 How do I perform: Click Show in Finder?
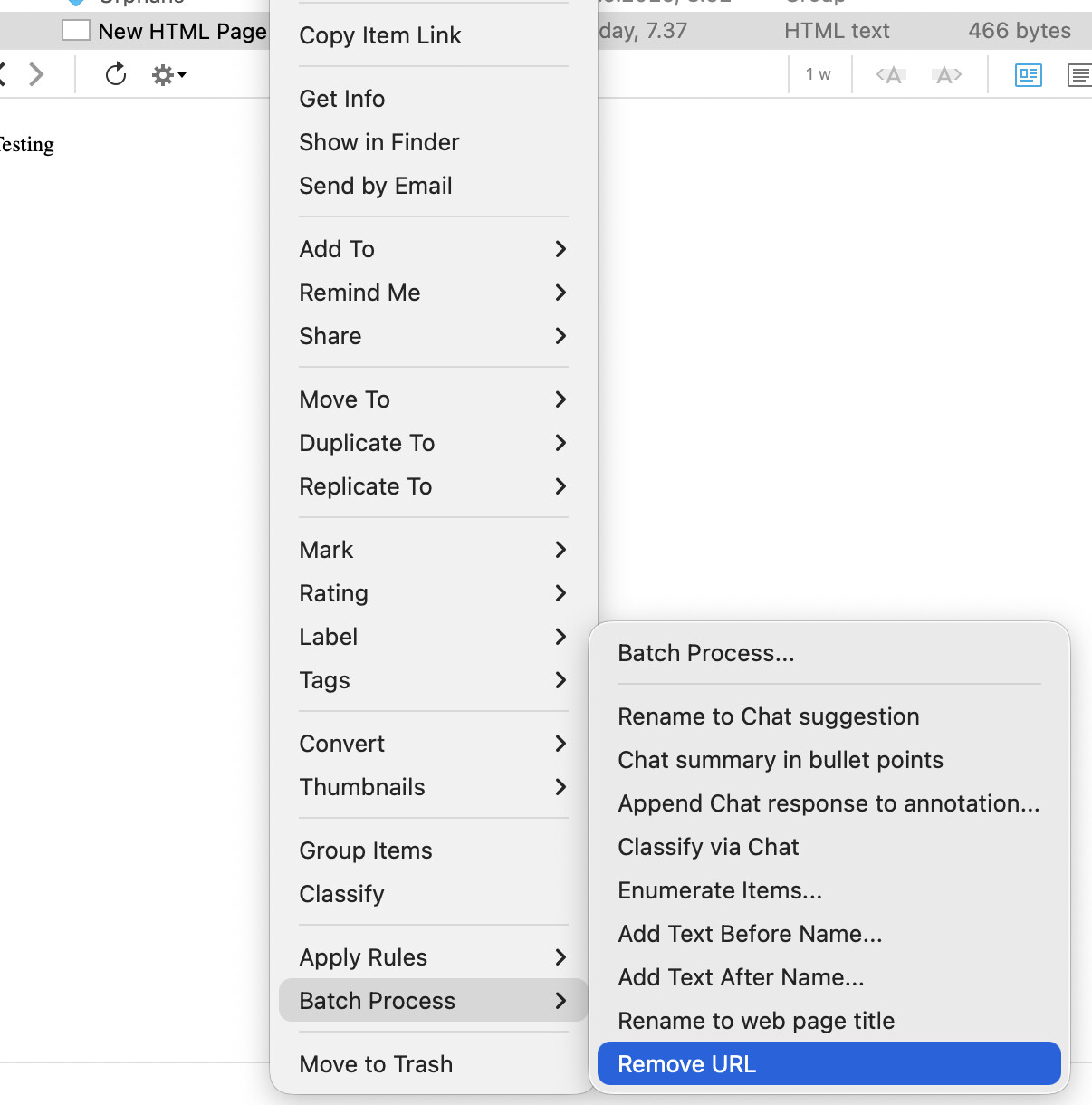[379, 142]
